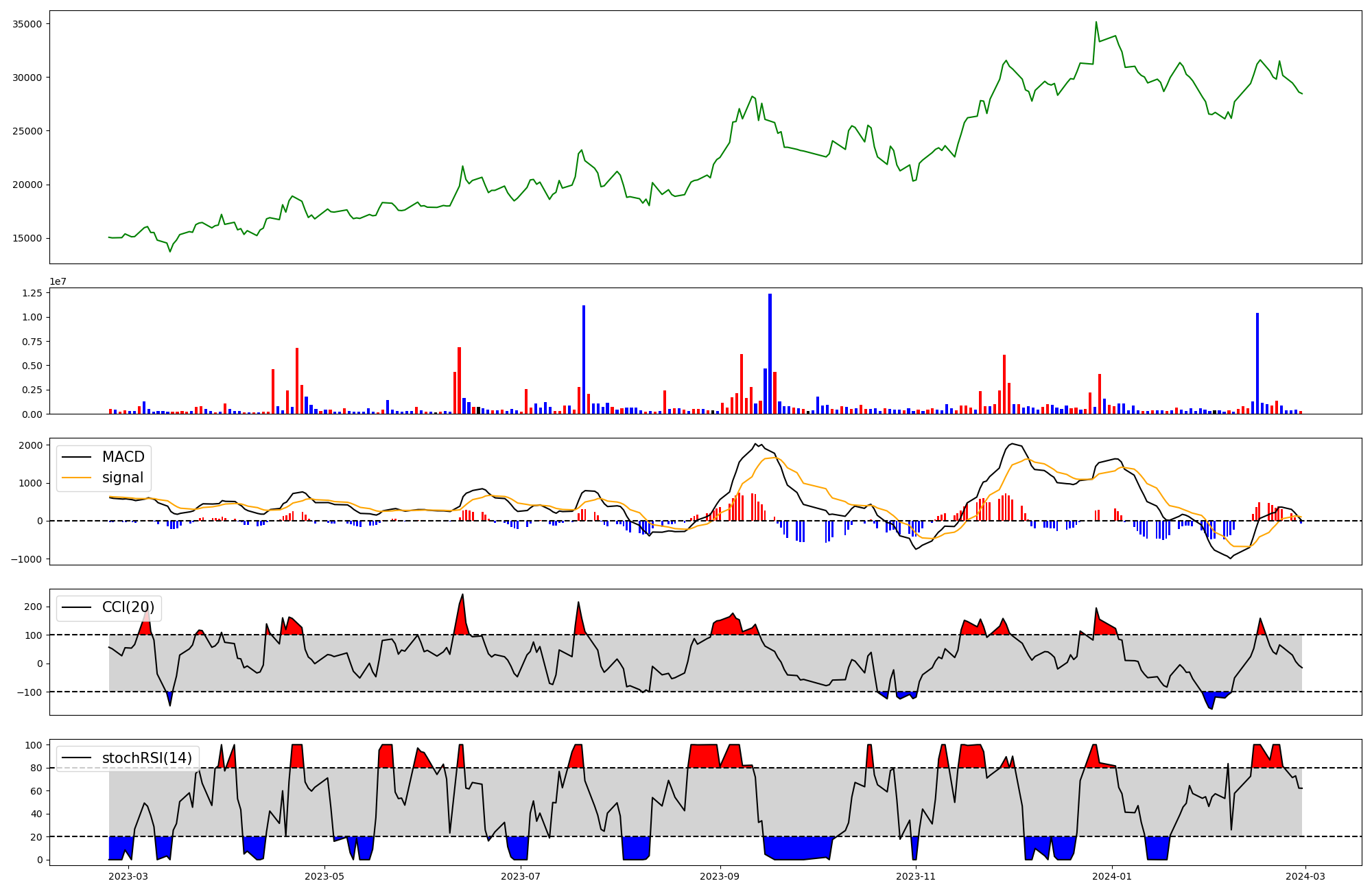Click the 80 stochRSI axis tick label

click(37, 768)
